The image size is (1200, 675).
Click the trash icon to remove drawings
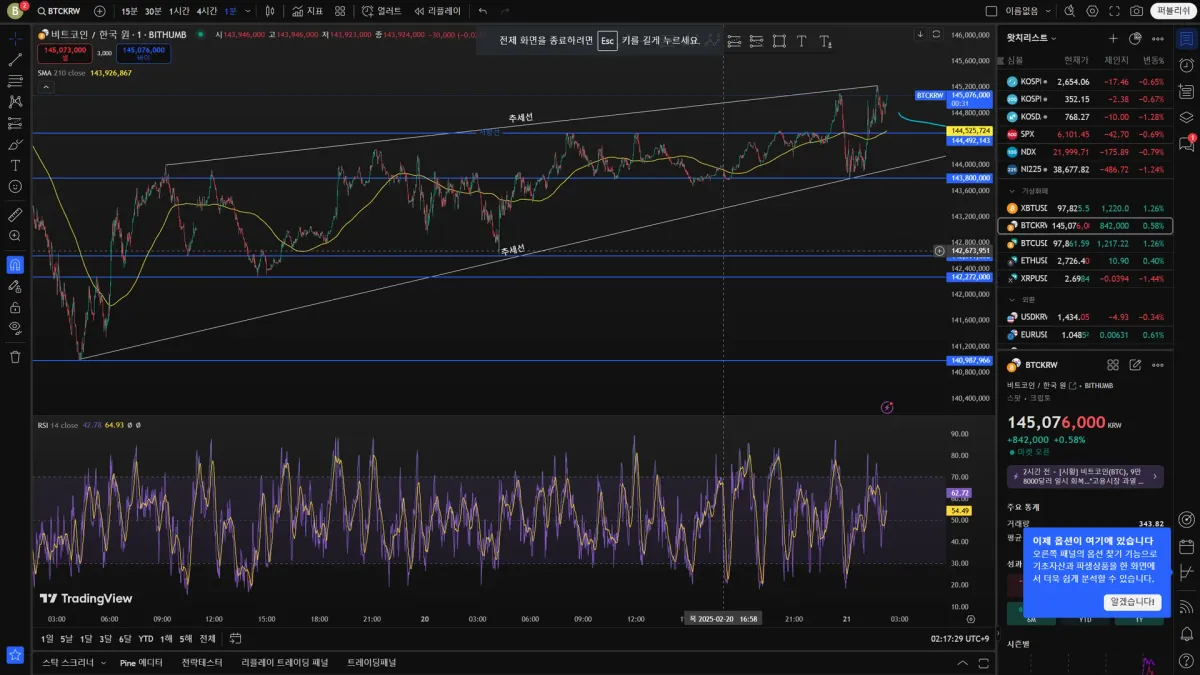coord(15,357)
